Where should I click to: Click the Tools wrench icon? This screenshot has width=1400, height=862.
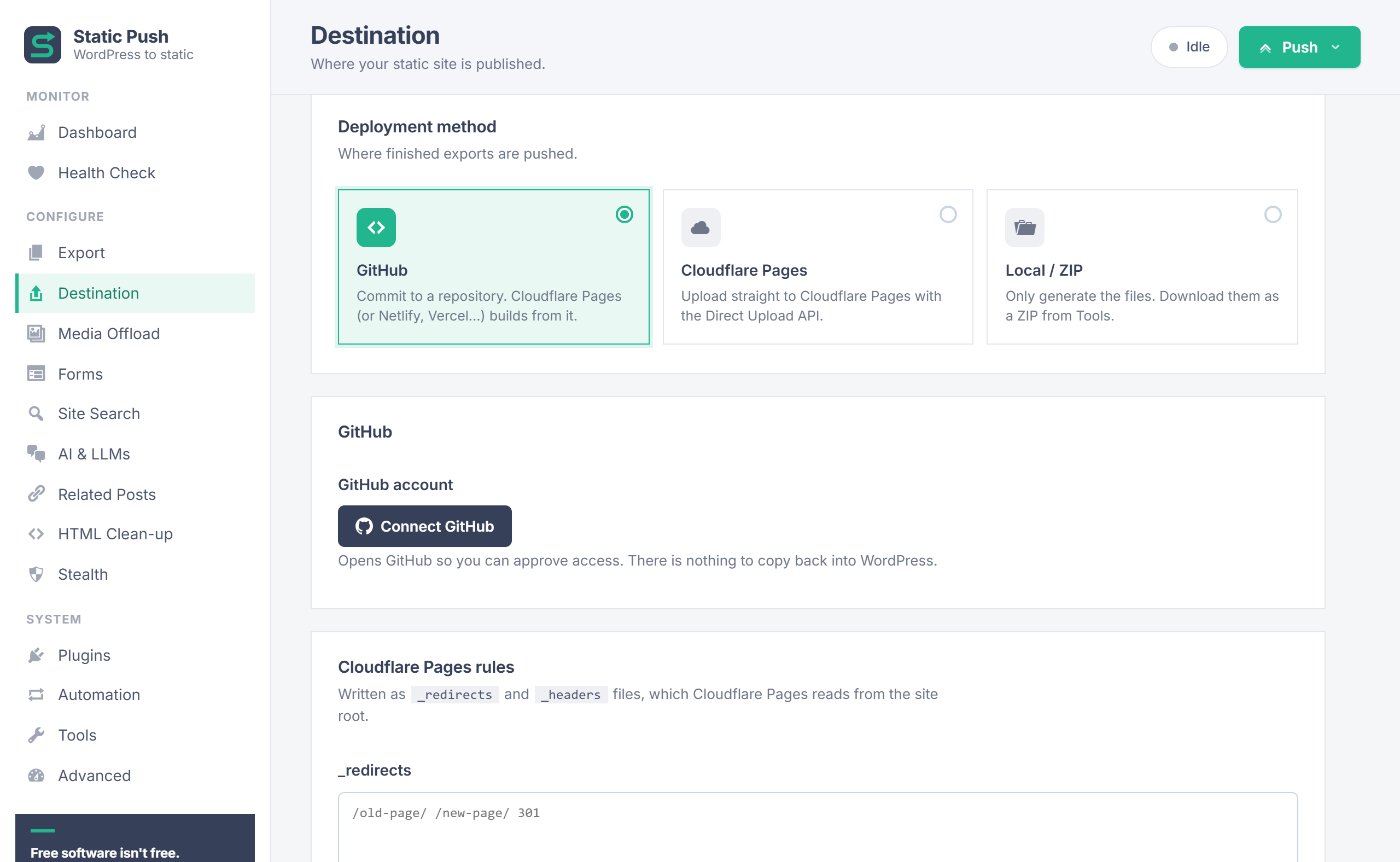(36, 735)
